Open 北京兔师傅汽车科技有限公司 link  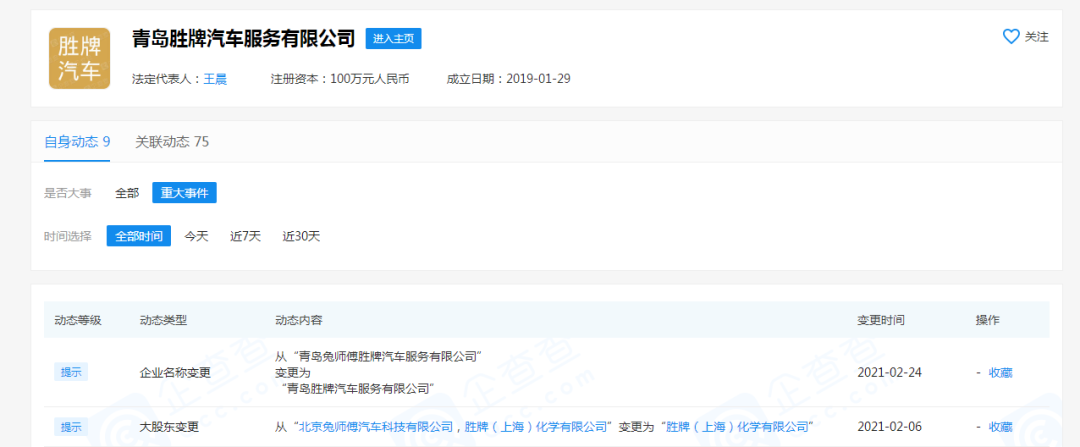375,426
